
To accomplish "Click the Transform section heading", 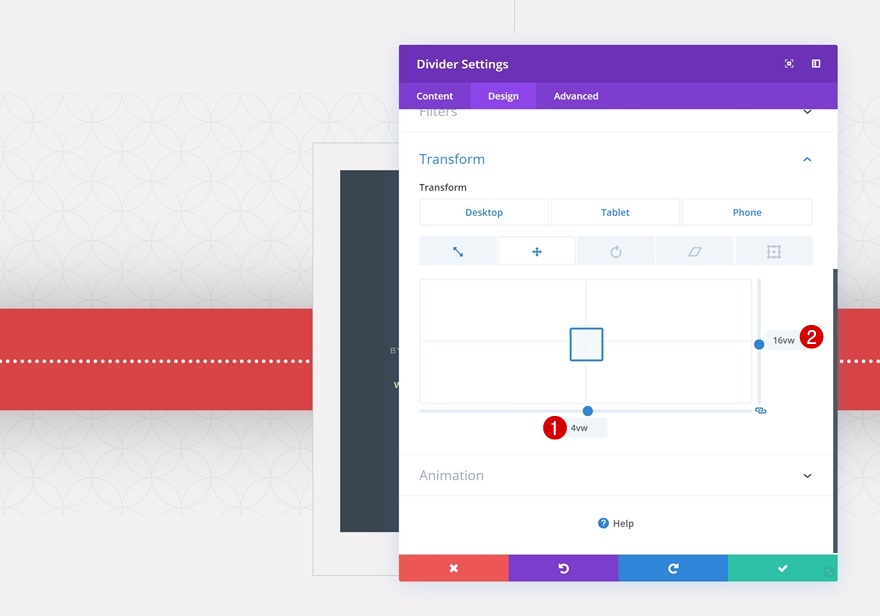I will tap(452, 159).
